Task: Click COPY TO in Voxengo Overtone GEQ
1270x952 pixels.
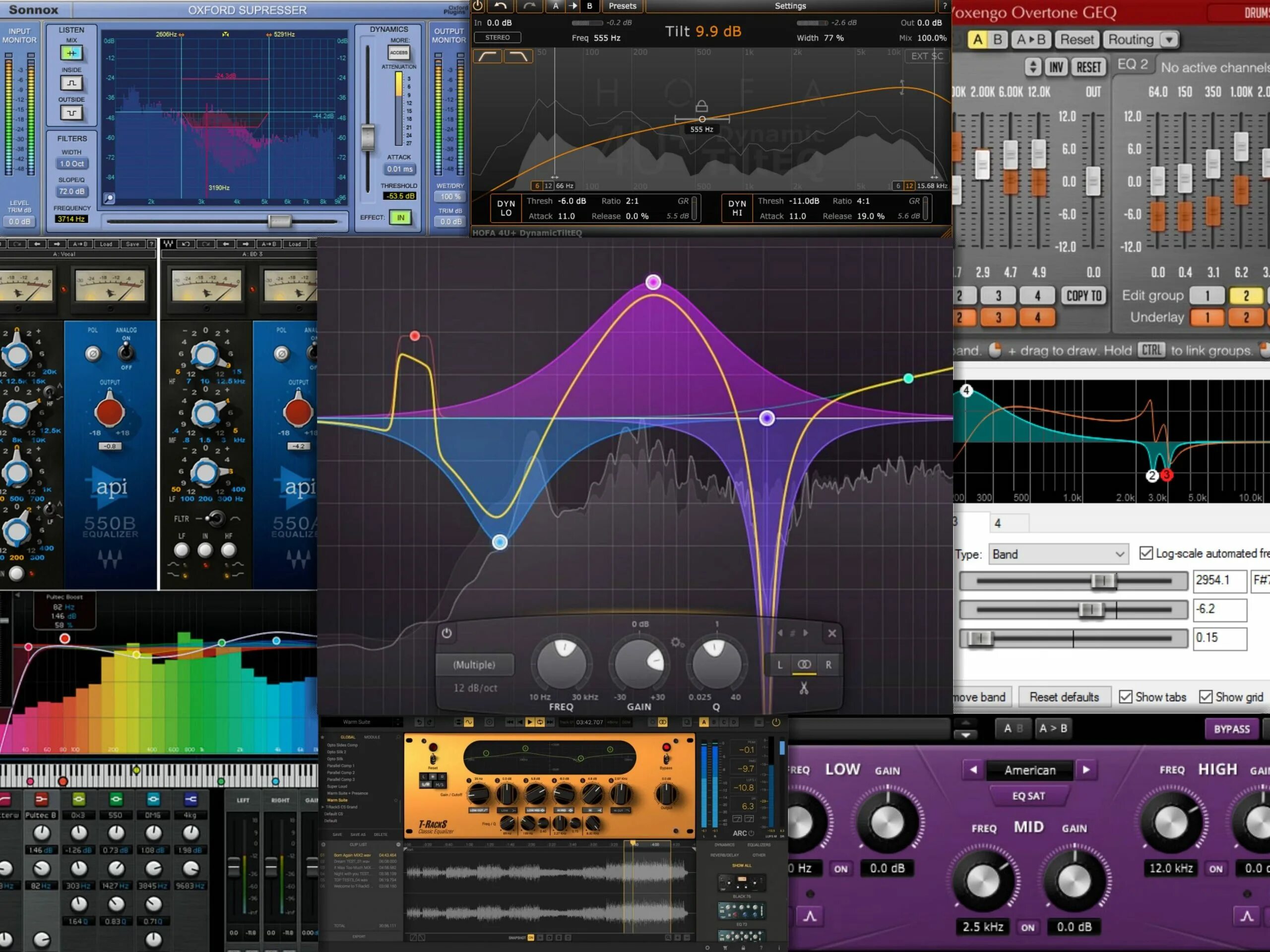Action: click(1084, 296)
